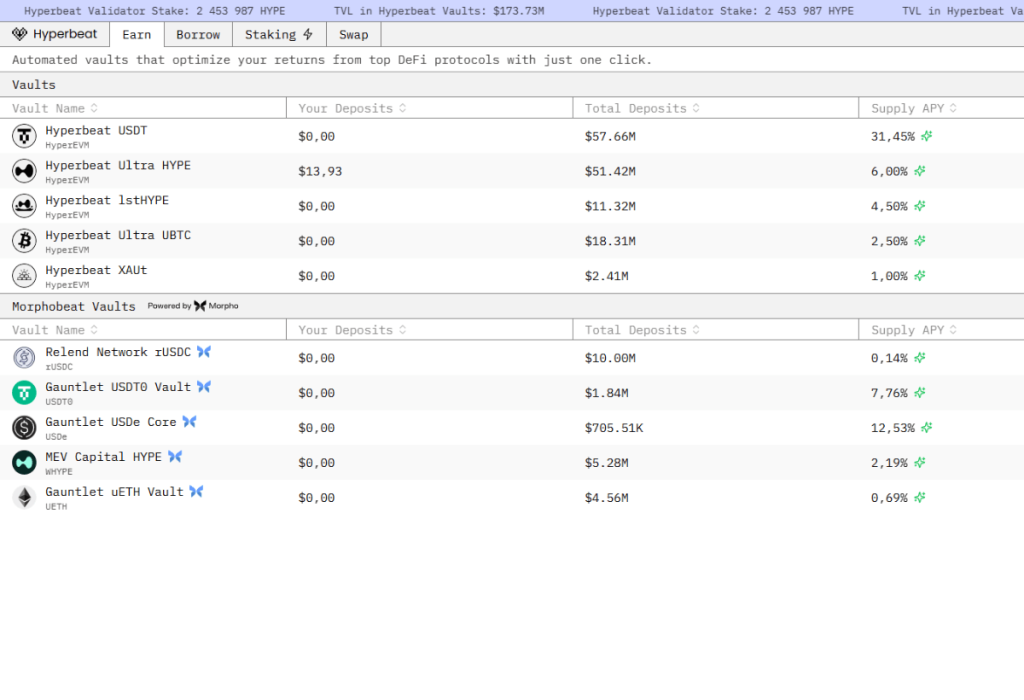The height and width of the screenshot is (700, 1024).
Task: Click the Gauntlet USDe Core token icon
Action: [x=24, y=428]
